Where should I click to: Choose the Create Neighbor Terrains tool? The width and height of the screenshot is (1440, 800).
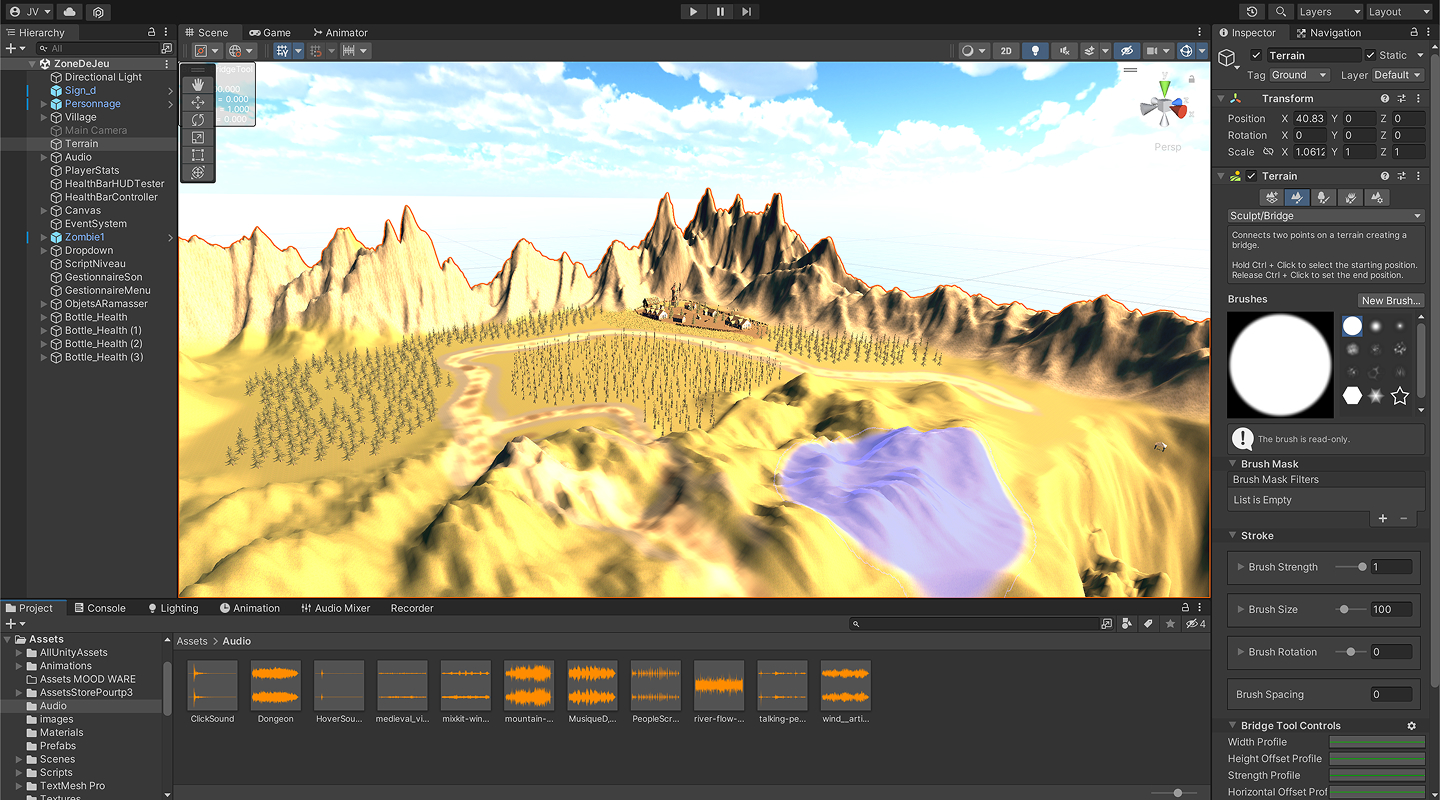click(x=1271, y=198)
